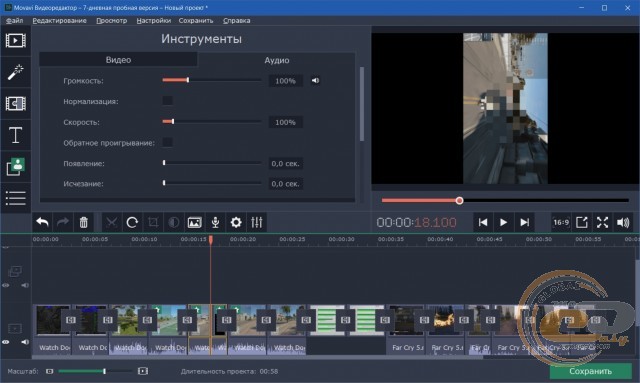The image size is (640, 383).
Task: Click the Громкость volume slider
Action: tap(211, 80)
